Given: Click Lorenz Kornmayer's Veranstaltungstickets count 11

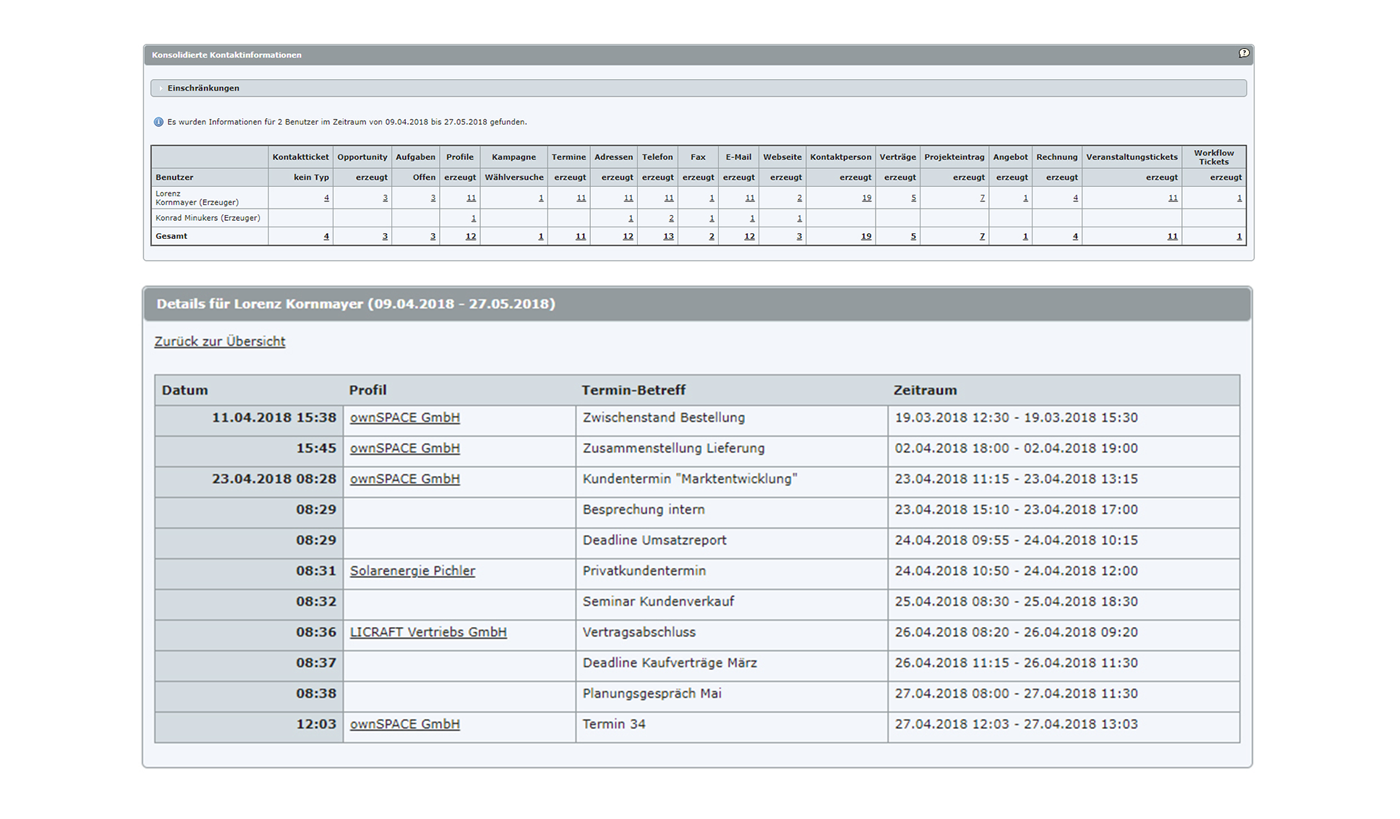Looking at the screenshot, I should 1172,198.
